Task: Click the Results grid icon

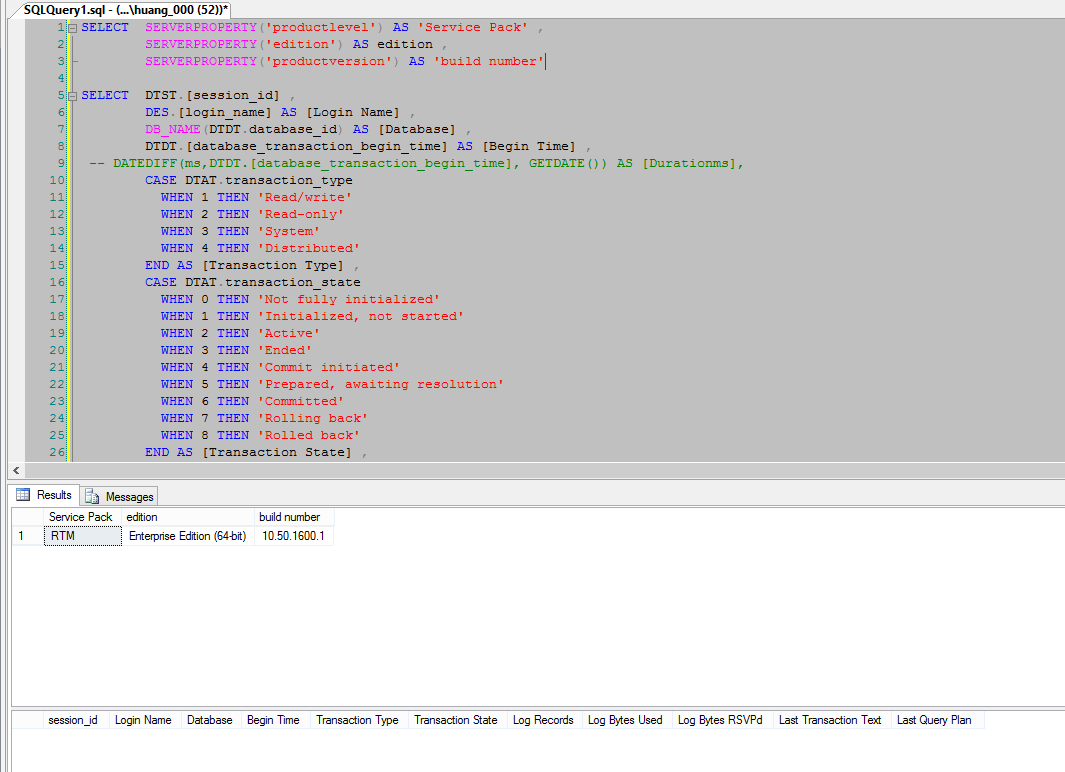Action: 23,495
